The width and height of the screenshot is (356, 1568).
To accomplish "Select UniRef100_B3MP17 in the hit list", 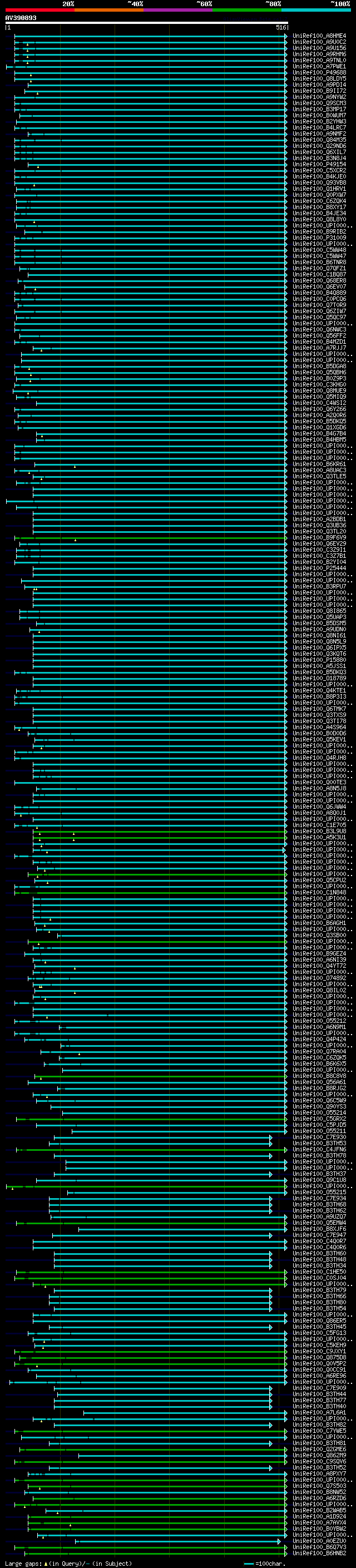I will [319, 109].
